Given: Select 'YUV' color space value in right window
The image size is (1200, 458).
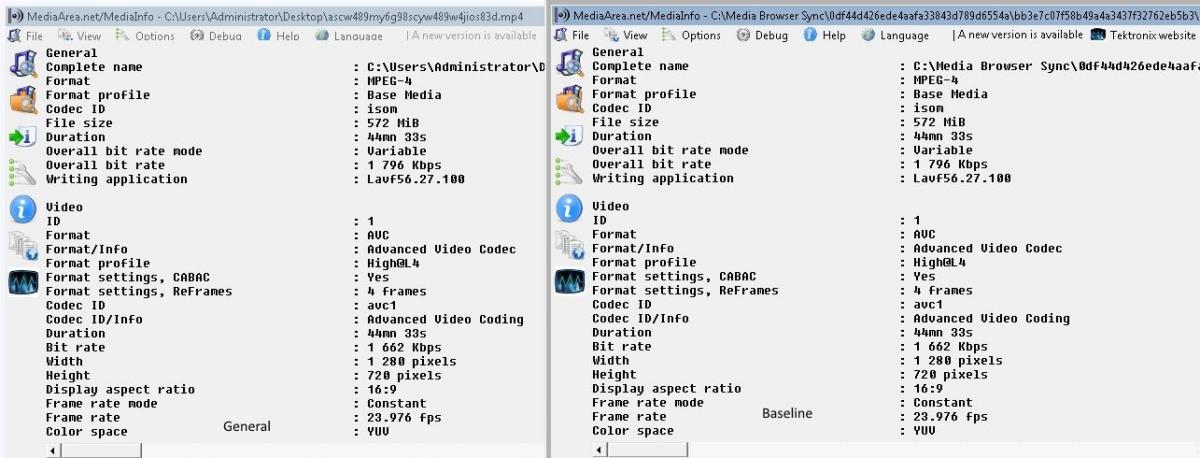Looking at the screenshot, I should coord(925,430).
